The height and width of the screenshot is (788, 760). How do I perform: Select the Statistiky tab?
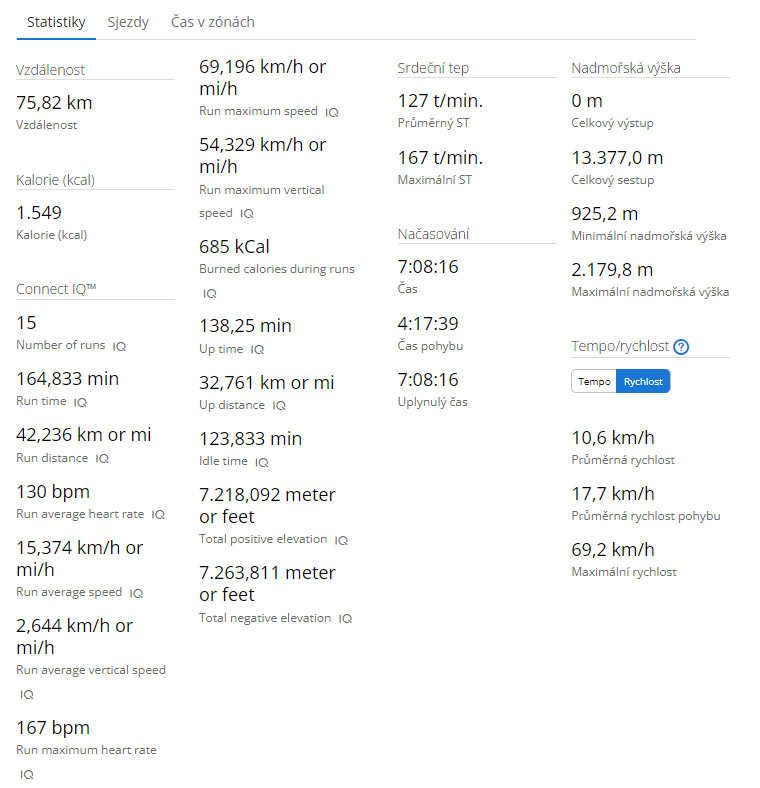56,22
